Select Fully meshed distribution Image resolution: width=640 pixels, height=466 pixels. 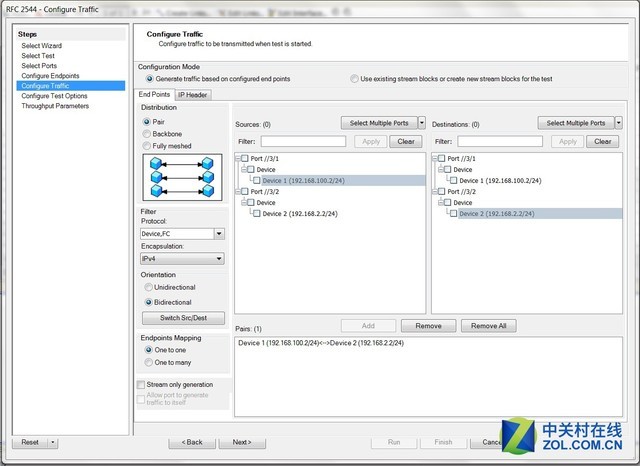click(x=147, y=145)
